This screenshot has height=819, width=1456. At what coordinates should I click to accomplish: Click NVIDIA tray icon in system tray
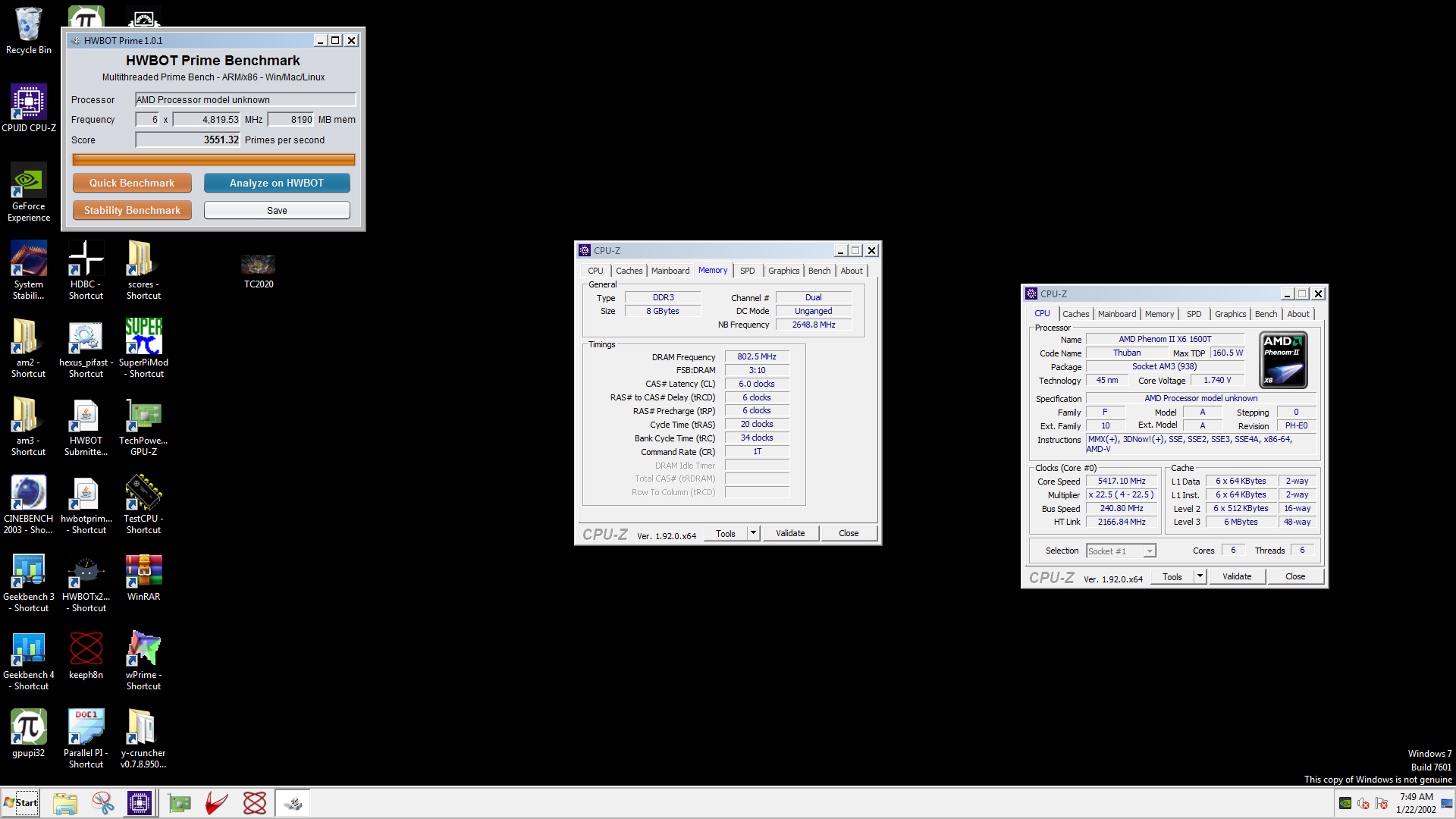[1345, 803]
